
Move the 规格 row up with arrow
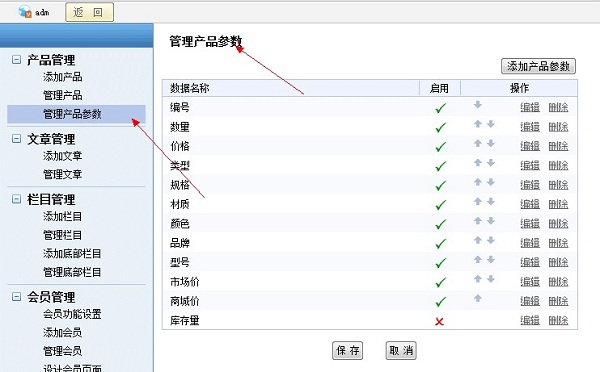pos(478,182)
